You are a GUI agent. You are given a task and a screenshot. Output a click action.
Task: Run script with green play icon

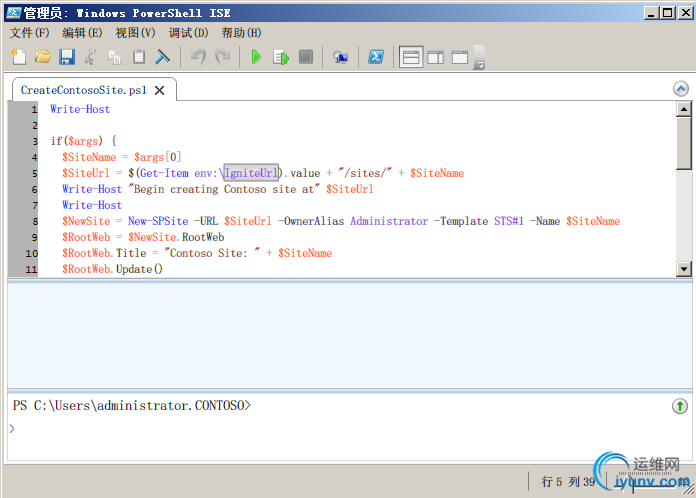256,57
